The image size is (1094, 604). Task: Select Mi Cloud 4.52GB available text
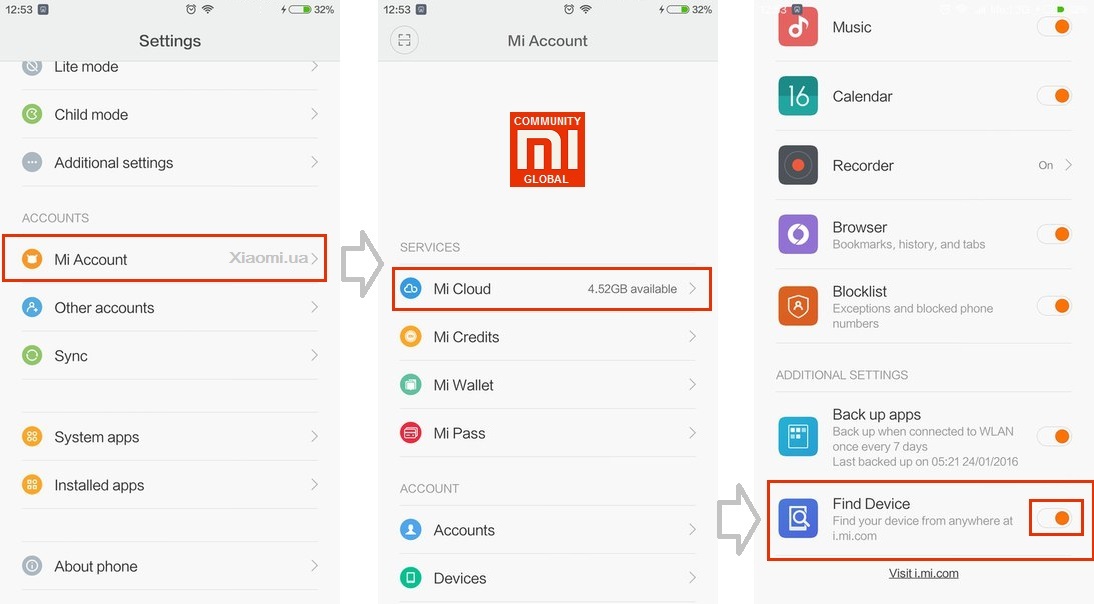pyautogui.click(x=632, y=289)
